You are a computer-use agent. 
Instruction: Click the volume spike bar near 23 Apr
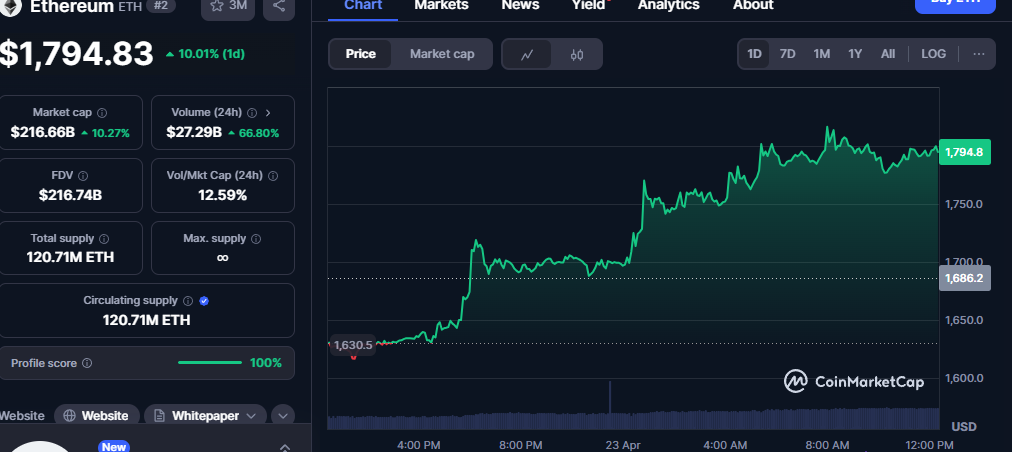(x=610, y=405)
